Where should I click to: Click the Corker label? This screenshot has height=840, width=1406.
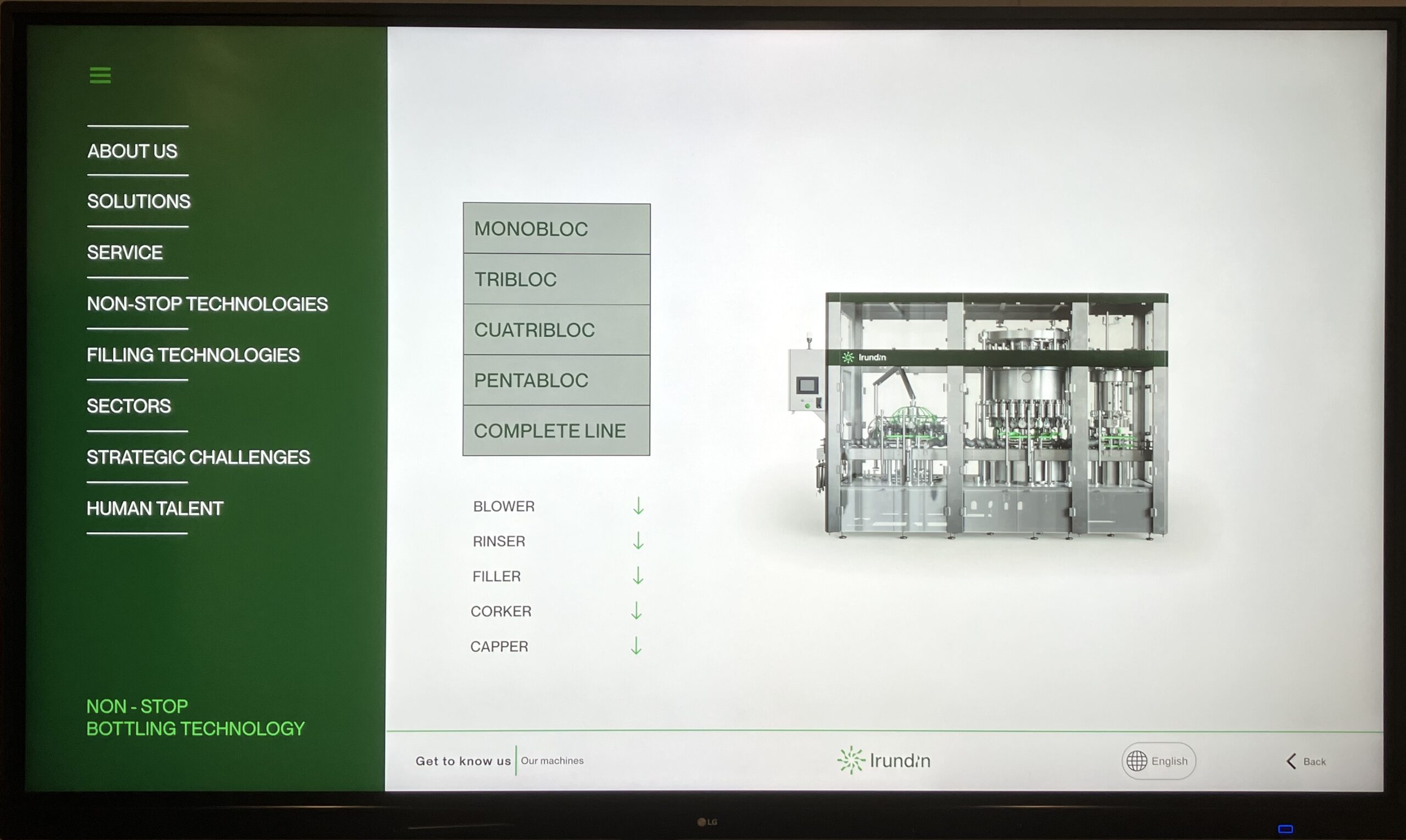point(500,611)
